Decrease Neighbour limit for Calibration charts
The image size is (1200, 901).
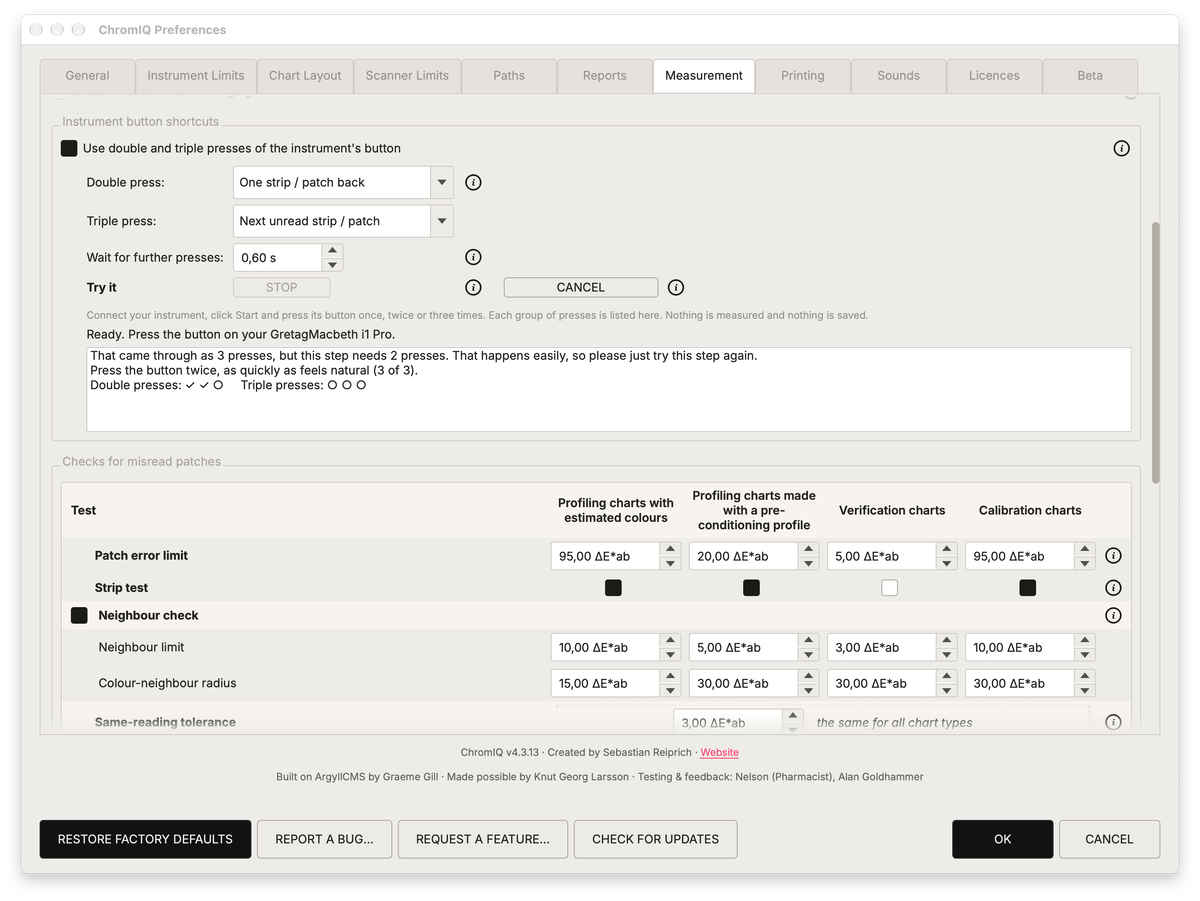[x=1085, y=655]
